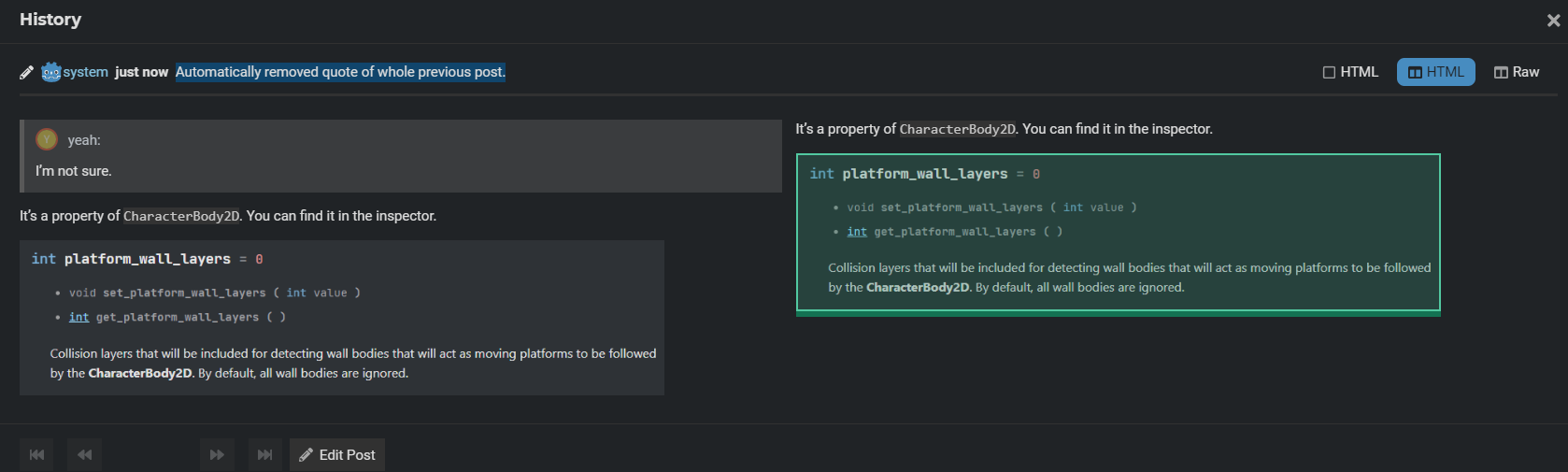Switch to side-by-side HTML view
This screenshot has width=1568, height=472.
[1435, 72]
